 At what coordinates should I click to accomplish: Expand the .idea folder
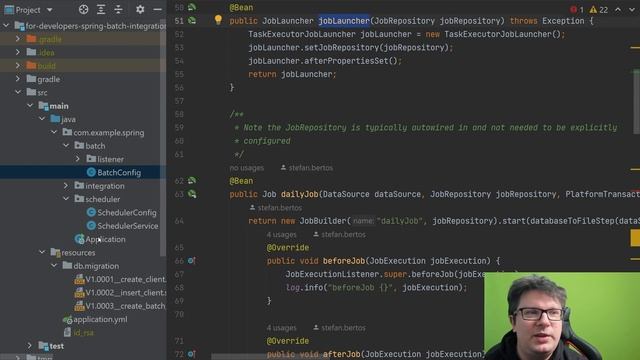click(18, 52)
